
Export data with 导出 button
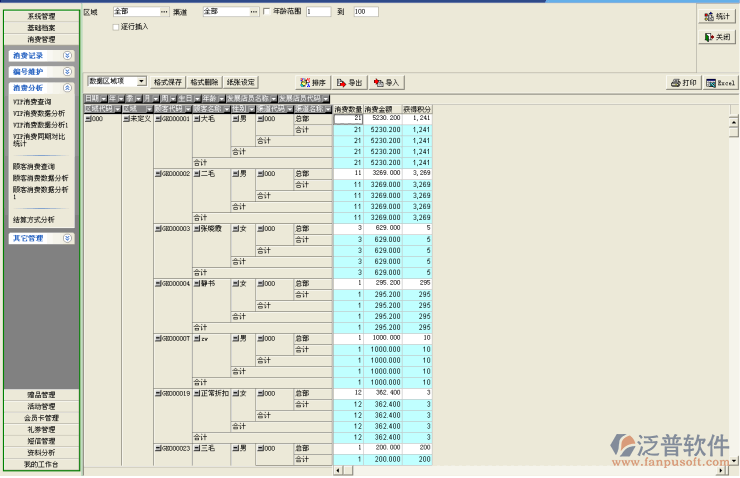pyautogui.click(x=349, y=82)
